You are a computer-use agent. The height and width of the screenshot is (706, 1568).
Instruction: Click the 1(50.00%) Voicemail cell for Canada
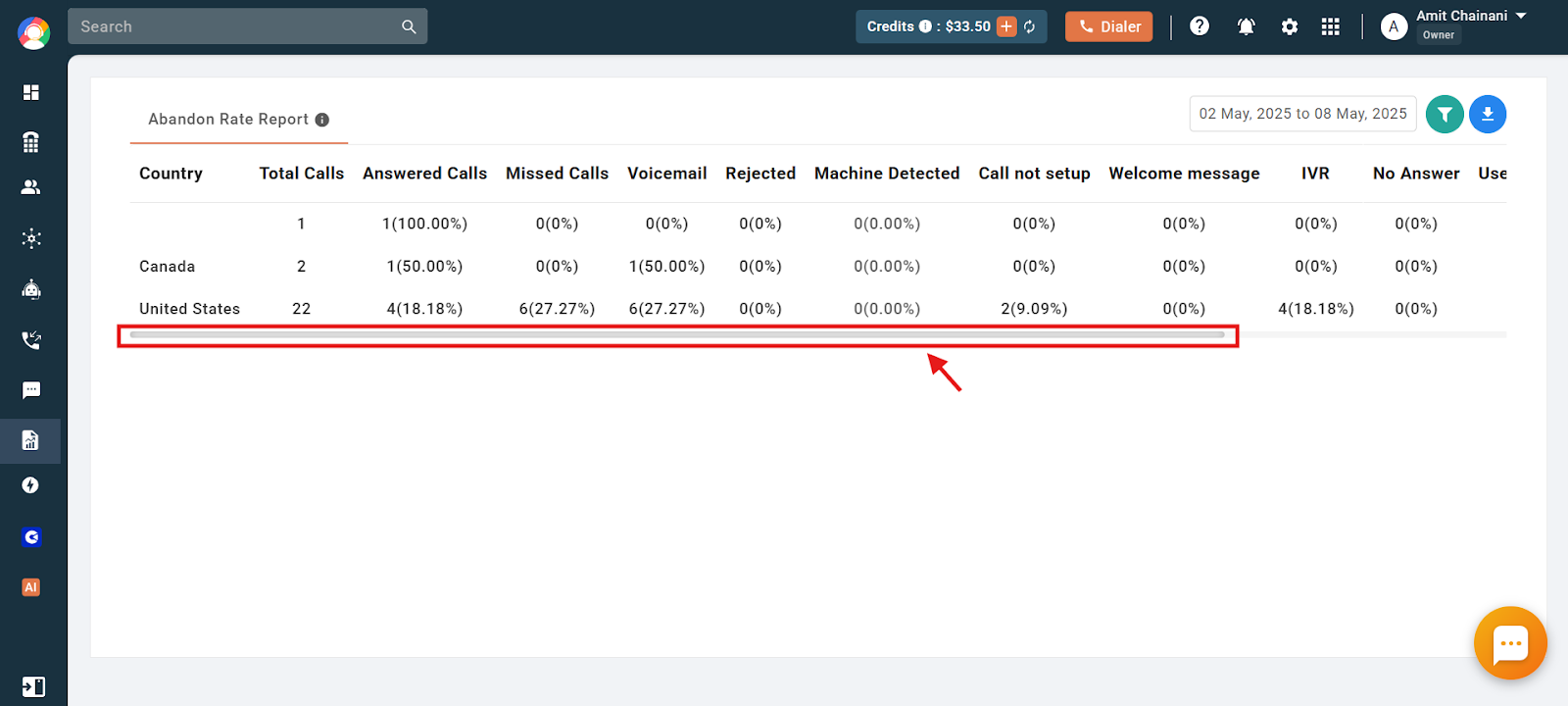666,267
